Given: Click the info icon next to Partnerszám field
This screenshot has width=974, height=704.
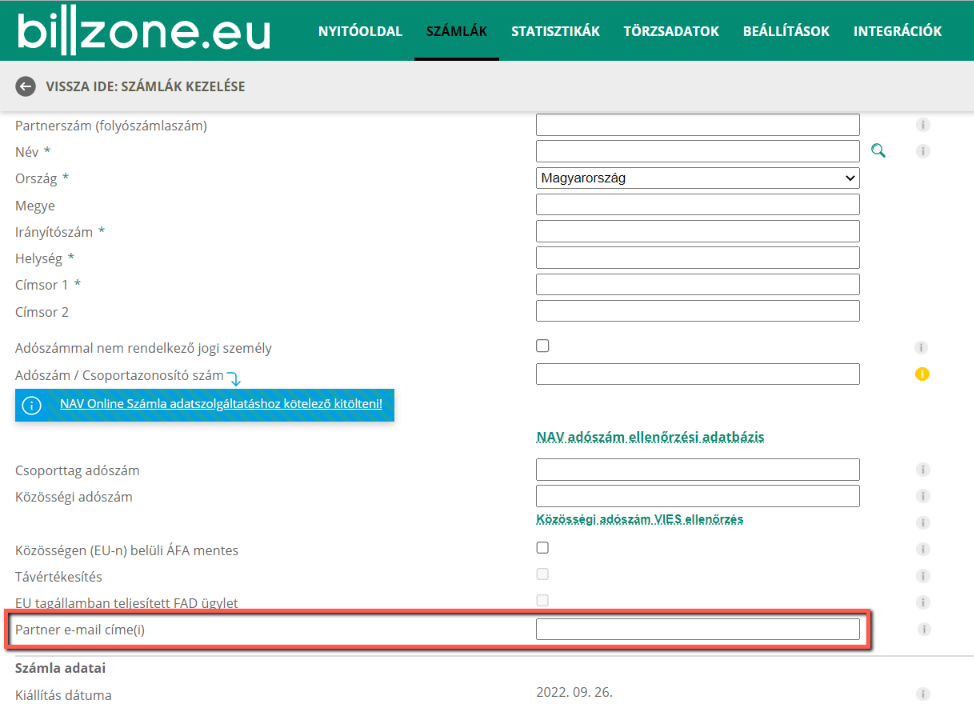Looking at the screenshot, I should click(922, 124).
